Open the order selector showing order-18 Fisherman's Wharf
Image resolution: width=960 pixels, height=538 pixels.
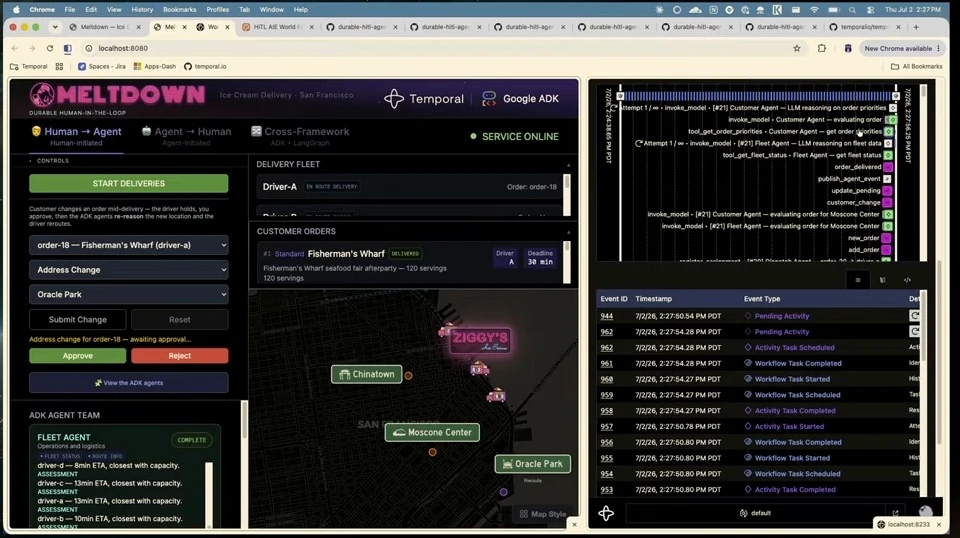point(129,245)
